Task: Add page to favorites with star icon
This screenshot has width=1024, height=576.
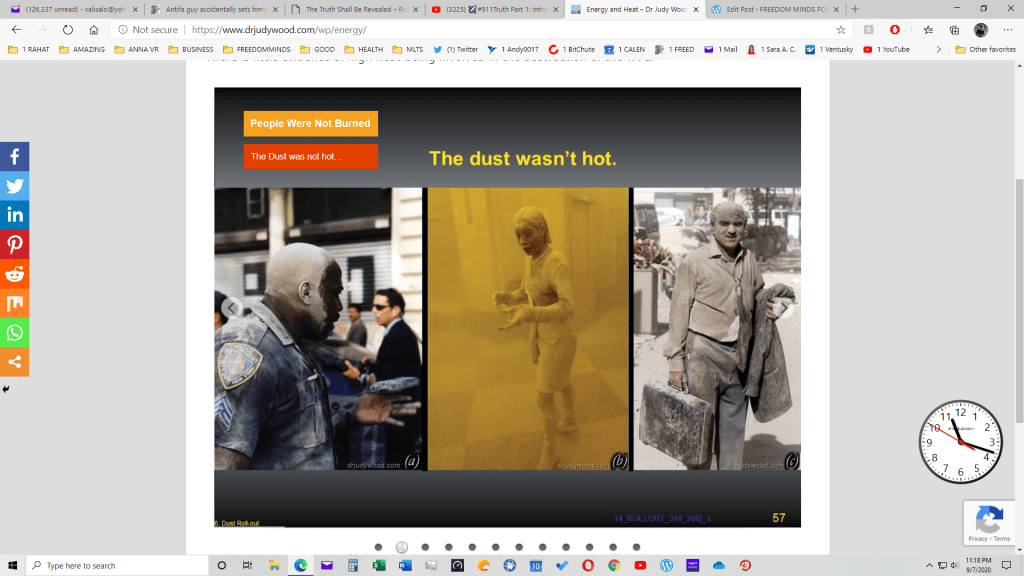Action: click(841, 30)
